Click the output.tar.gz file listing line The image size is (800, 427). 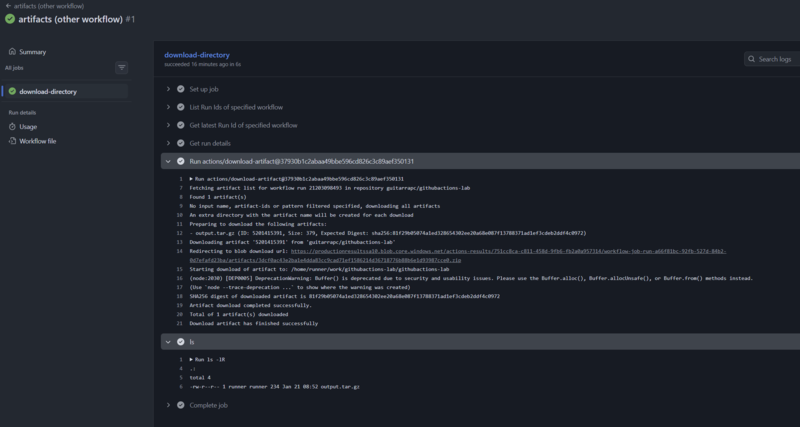pos(274,387)
